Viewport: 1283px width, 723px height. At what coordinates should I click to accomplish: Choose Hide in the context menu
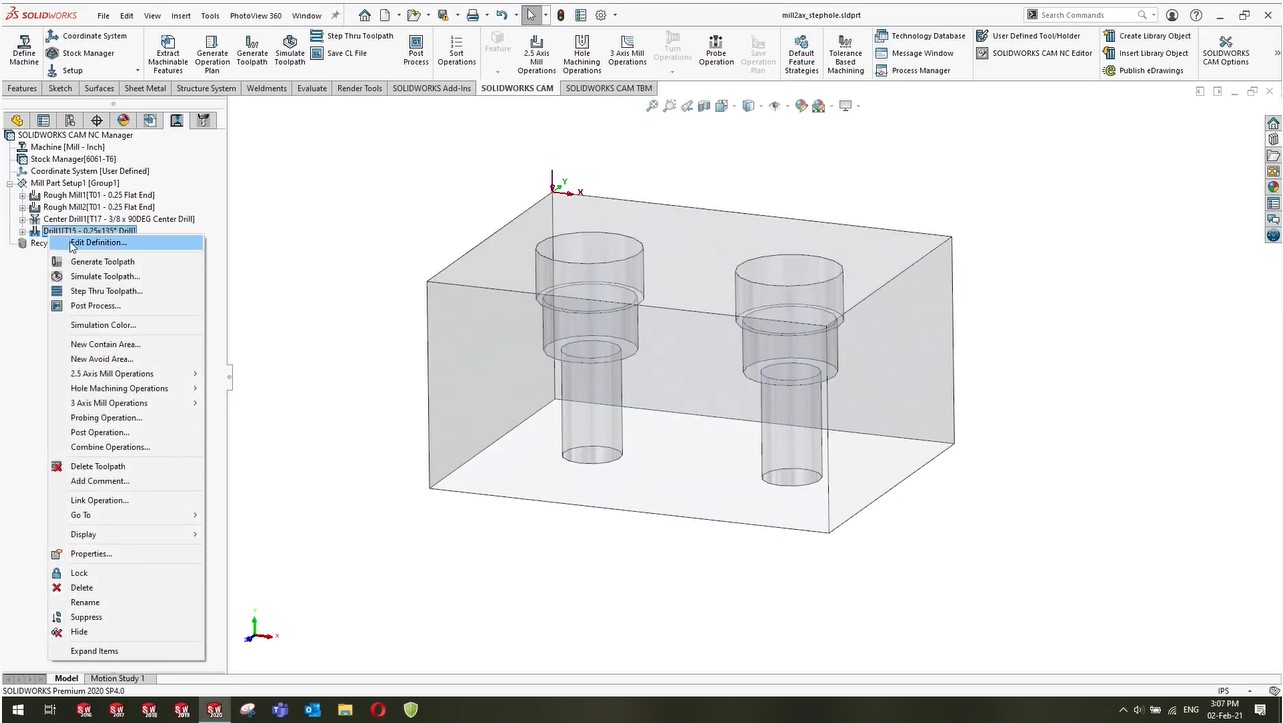coord(79,632)
